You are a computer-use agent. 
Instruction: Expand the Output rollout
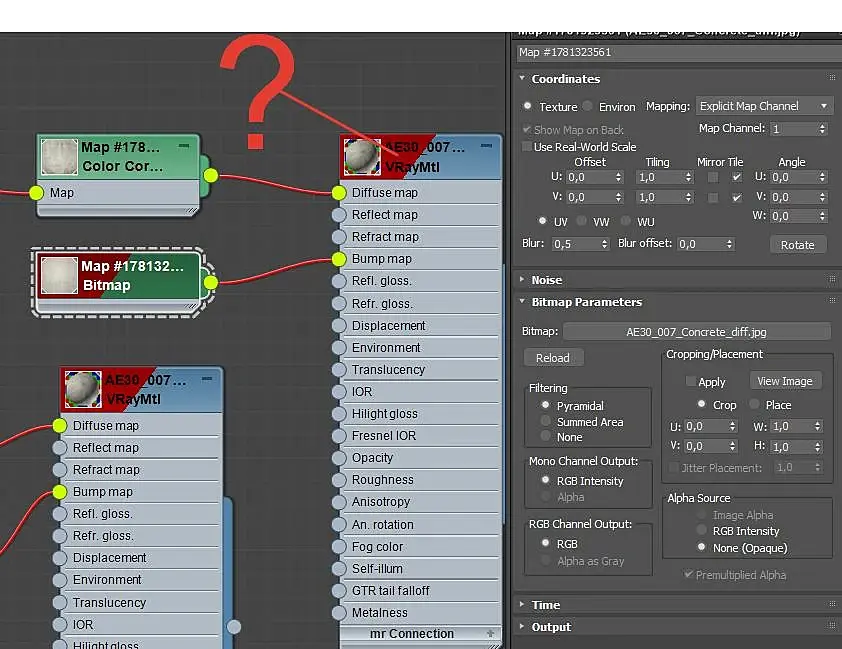coord(522,626)
